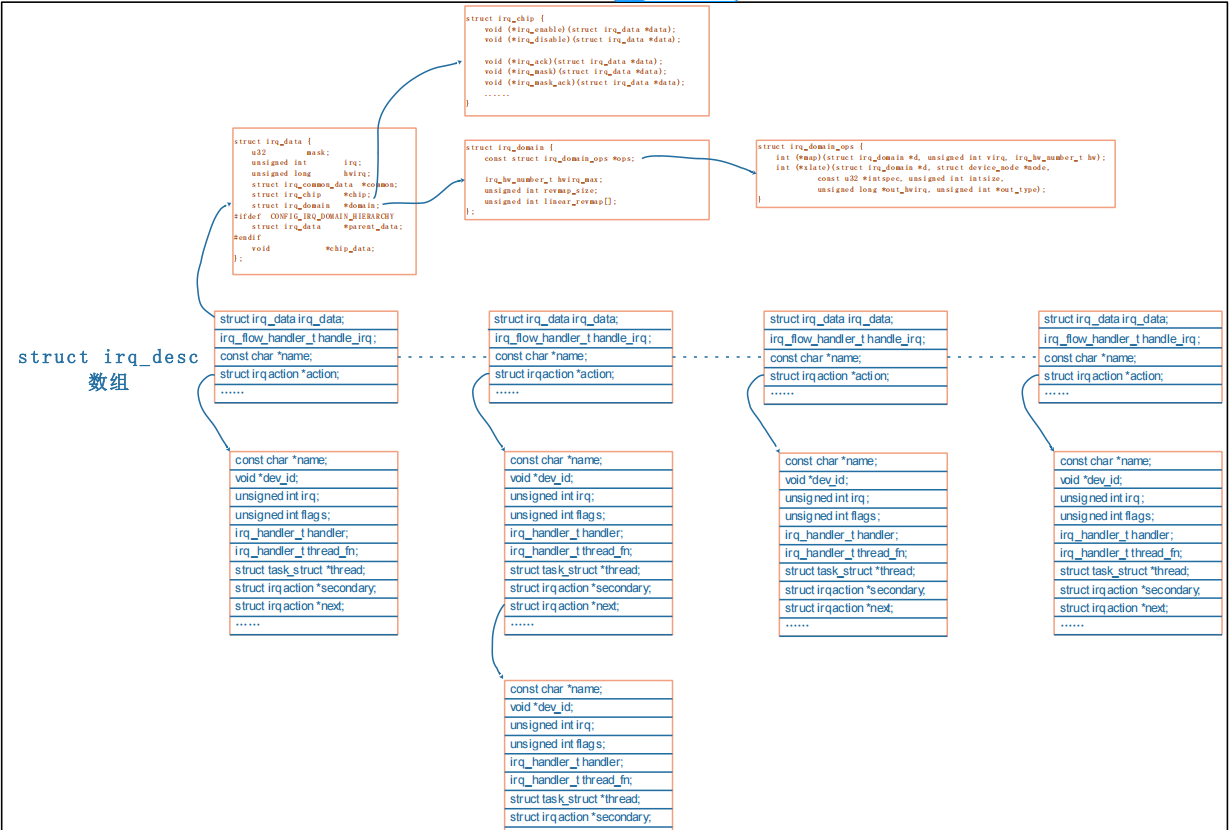Click 'irq_flow_handler_t handle_irq;' in rightmost irq_desc table
Viewport: 1232px width, 830px height.
pyautogui.click(x=1131, y=339)
